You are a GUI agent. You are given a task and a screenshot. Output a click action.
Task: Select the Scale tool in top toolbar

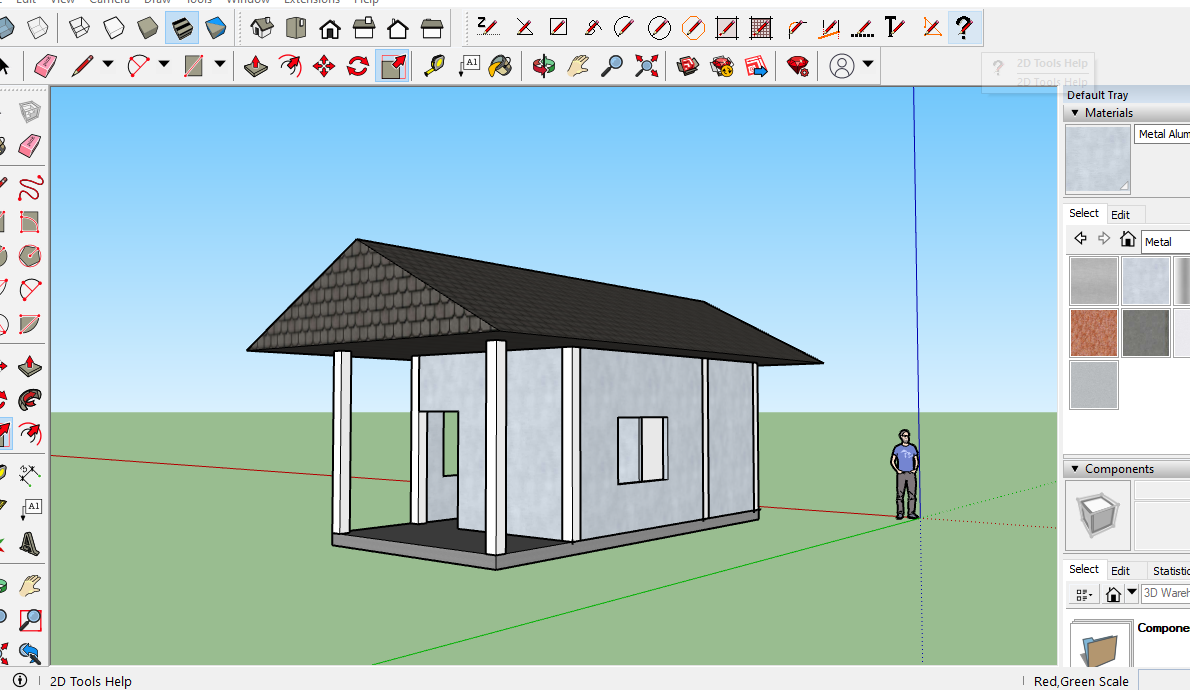(x=393, y=66)
